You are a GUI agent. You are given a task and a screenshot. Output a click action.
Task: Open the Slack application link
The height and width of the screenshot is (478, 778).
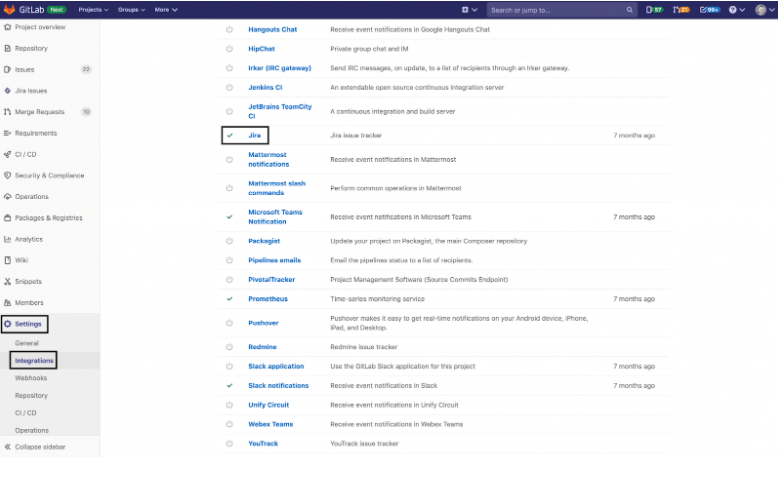coord(276,366)
